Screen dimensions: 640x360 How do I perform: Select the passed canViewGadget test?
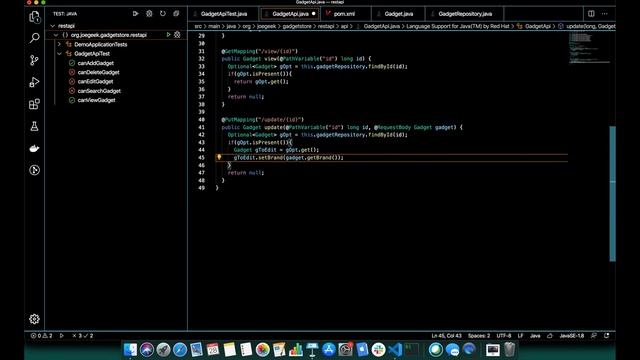(x=96, y=100)
